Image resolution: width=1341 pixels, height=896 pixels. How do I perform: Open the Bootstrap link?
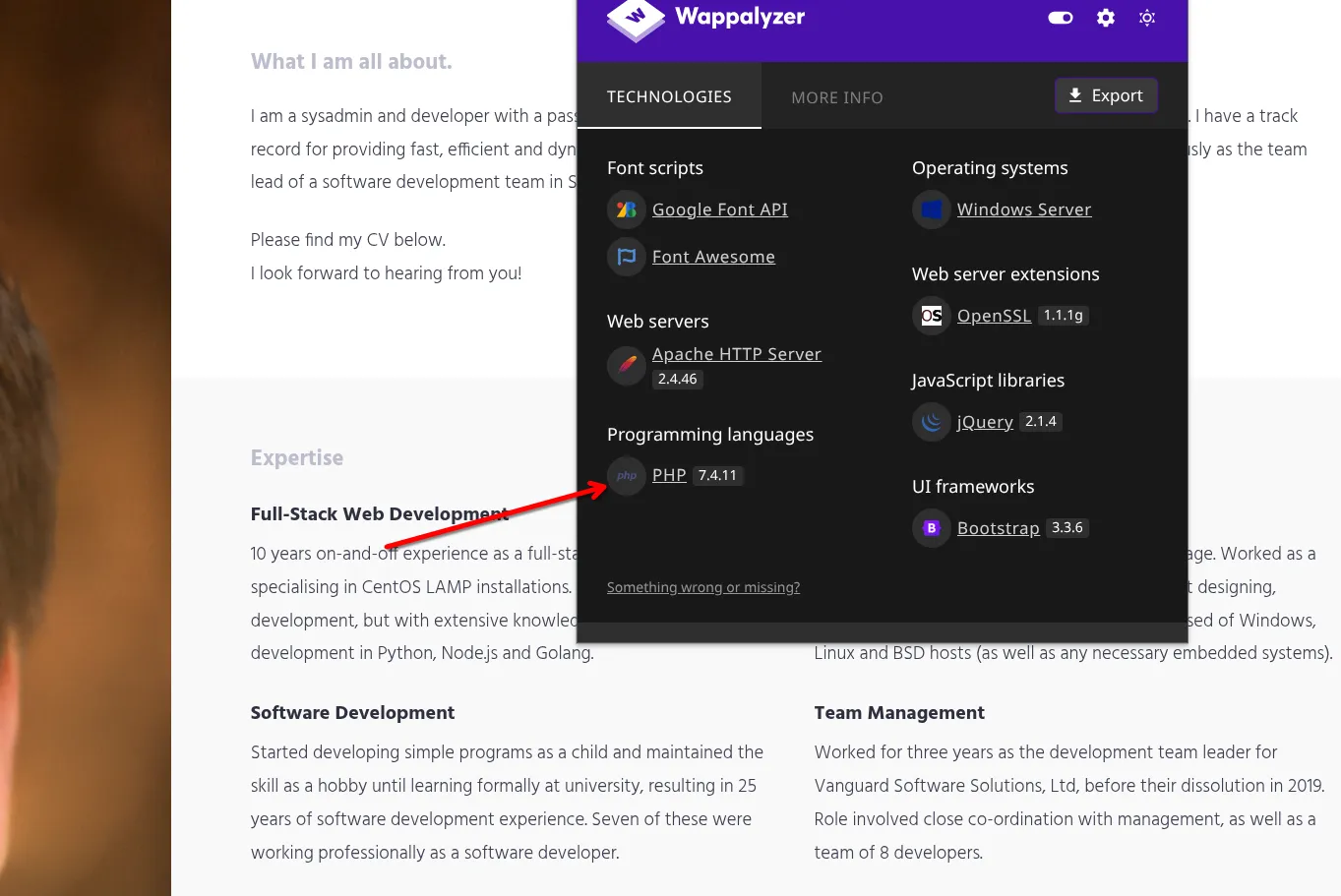pos(999,528)
